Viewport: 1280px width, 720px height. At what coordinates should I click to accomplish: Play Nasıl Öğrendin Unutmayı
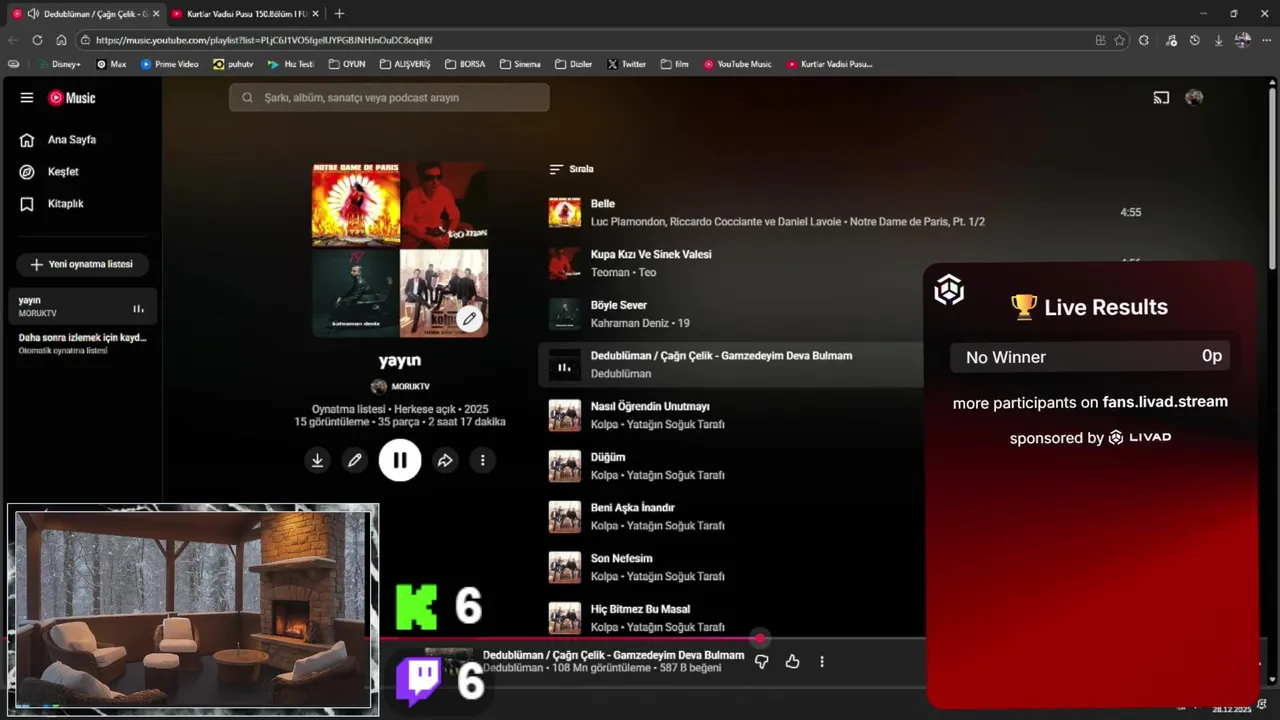pos(650,407)
